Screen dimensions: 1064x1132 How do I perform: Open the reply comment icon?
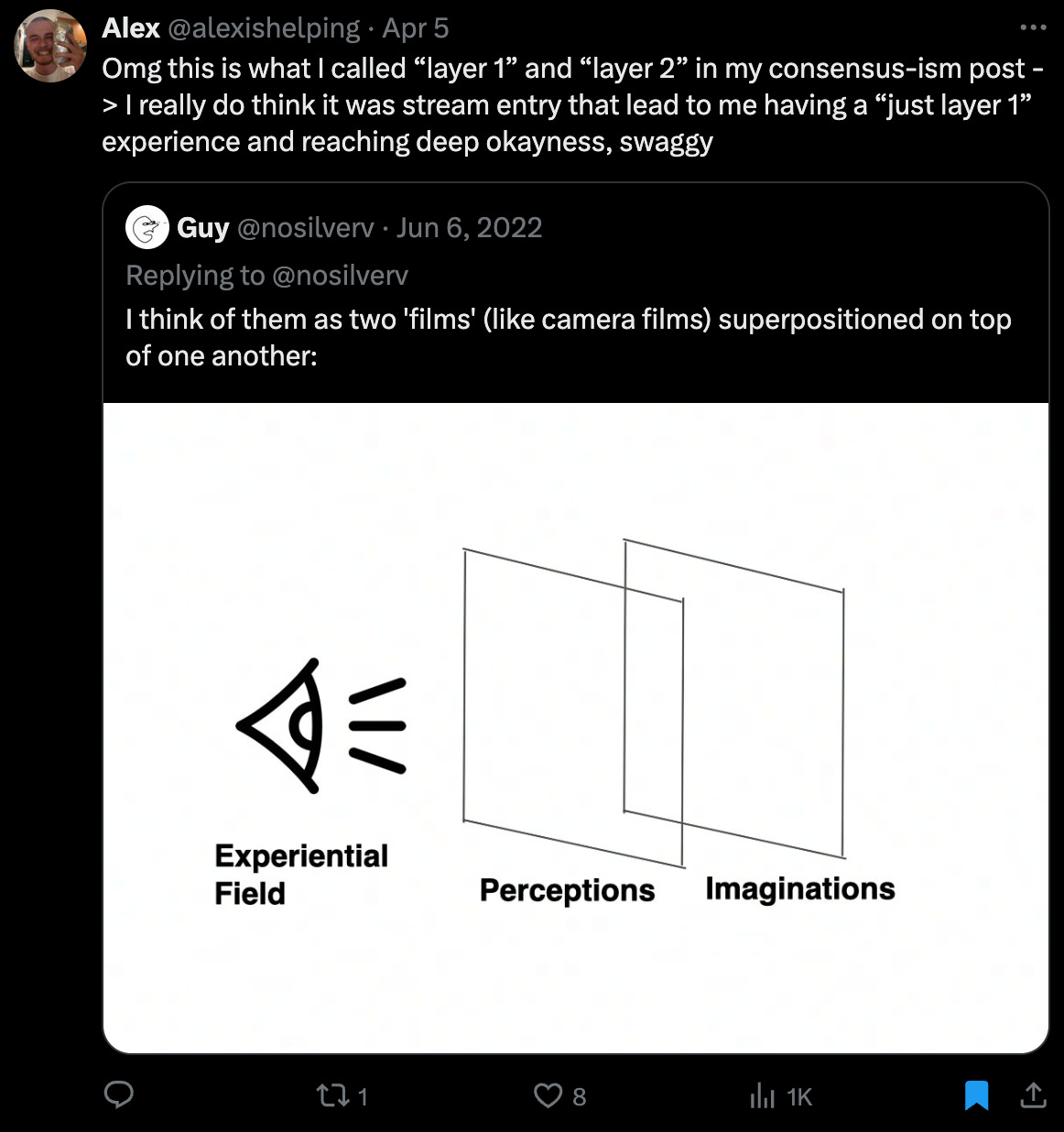point(119,1095)
